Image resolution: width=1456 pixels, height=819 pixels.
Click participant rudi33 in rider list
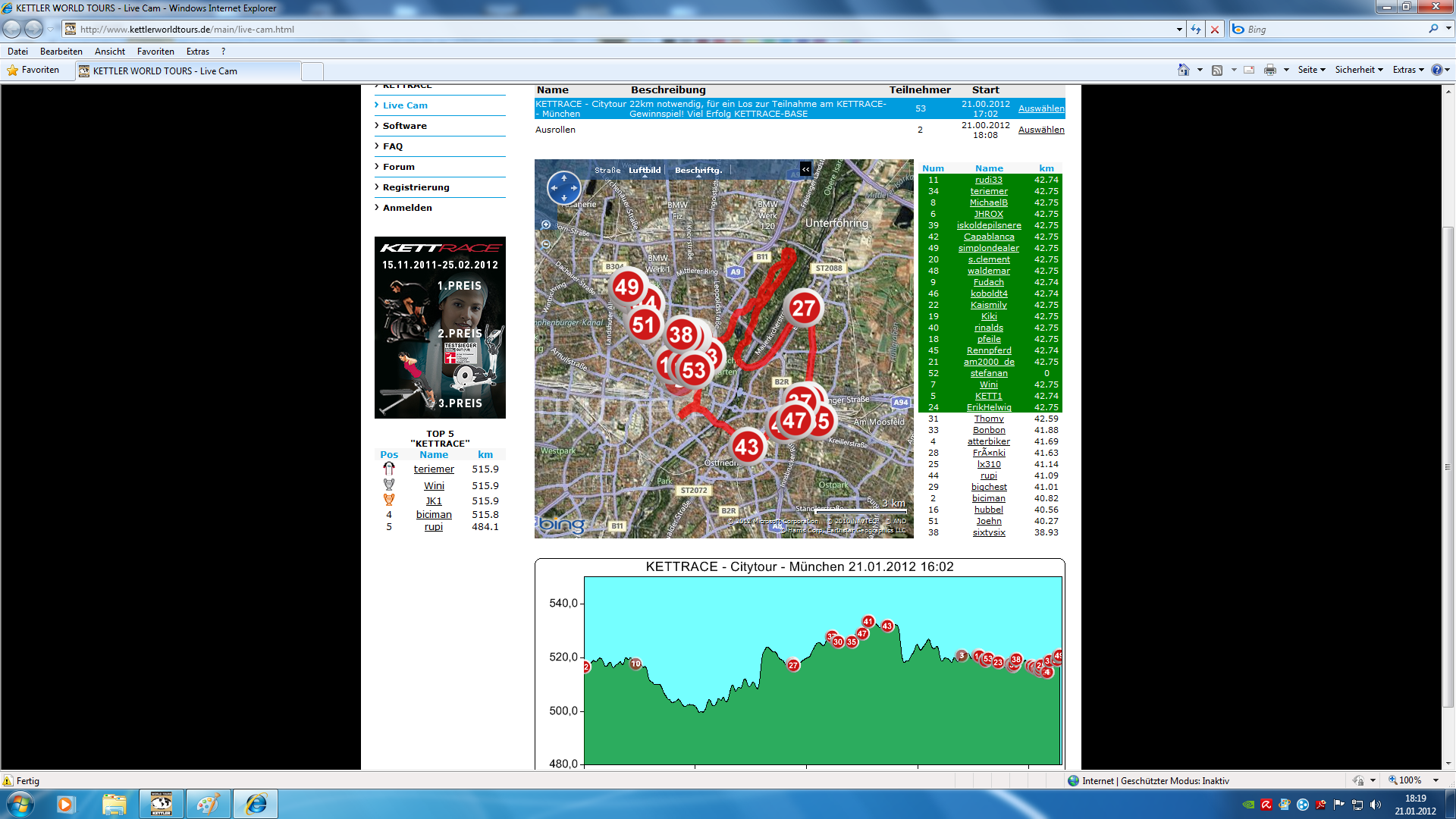[989, 180]
